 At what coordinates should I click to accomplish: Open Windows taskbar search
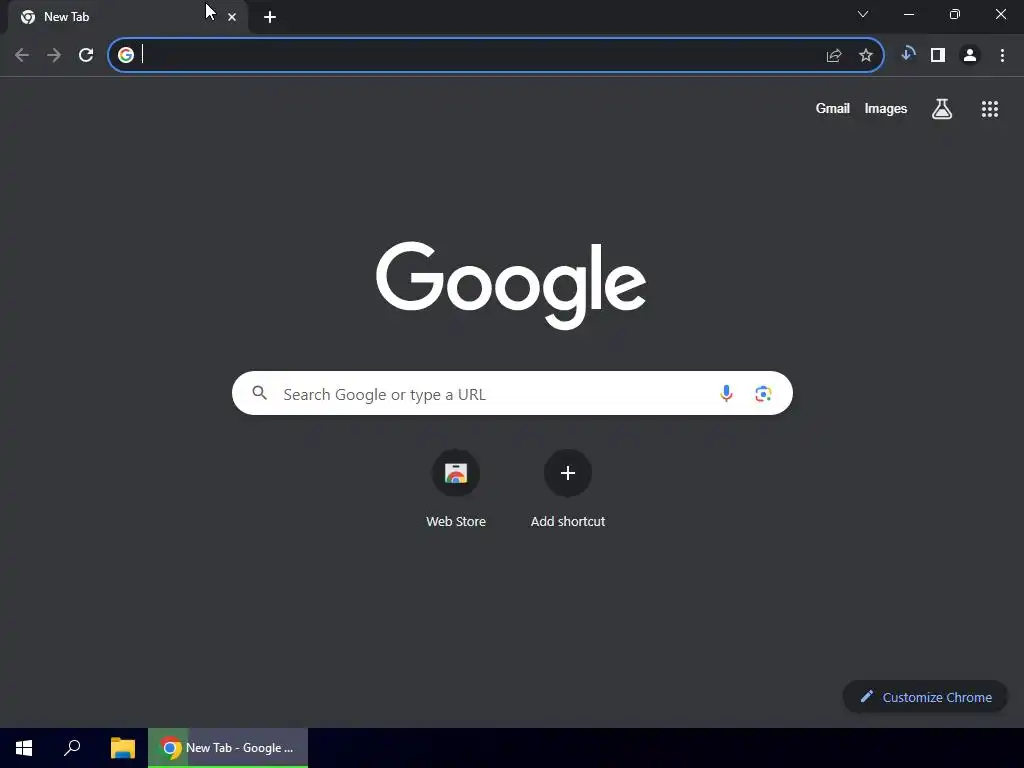point(72,748)
